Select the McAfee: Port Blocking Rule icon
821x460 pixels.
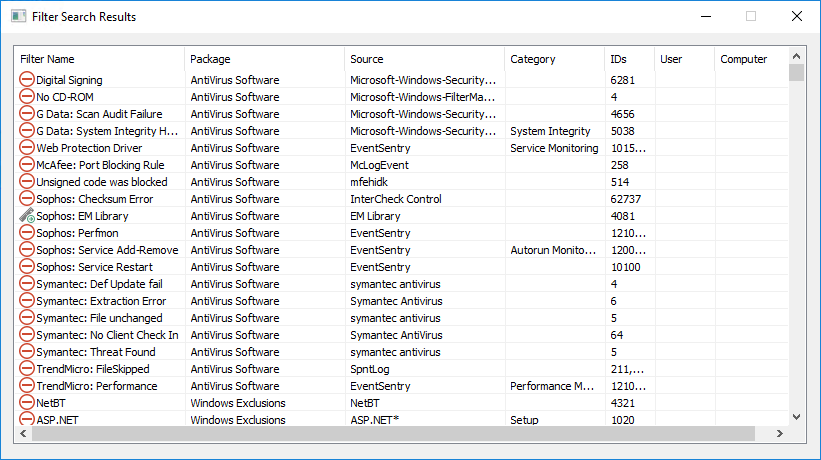coord(27,164)
